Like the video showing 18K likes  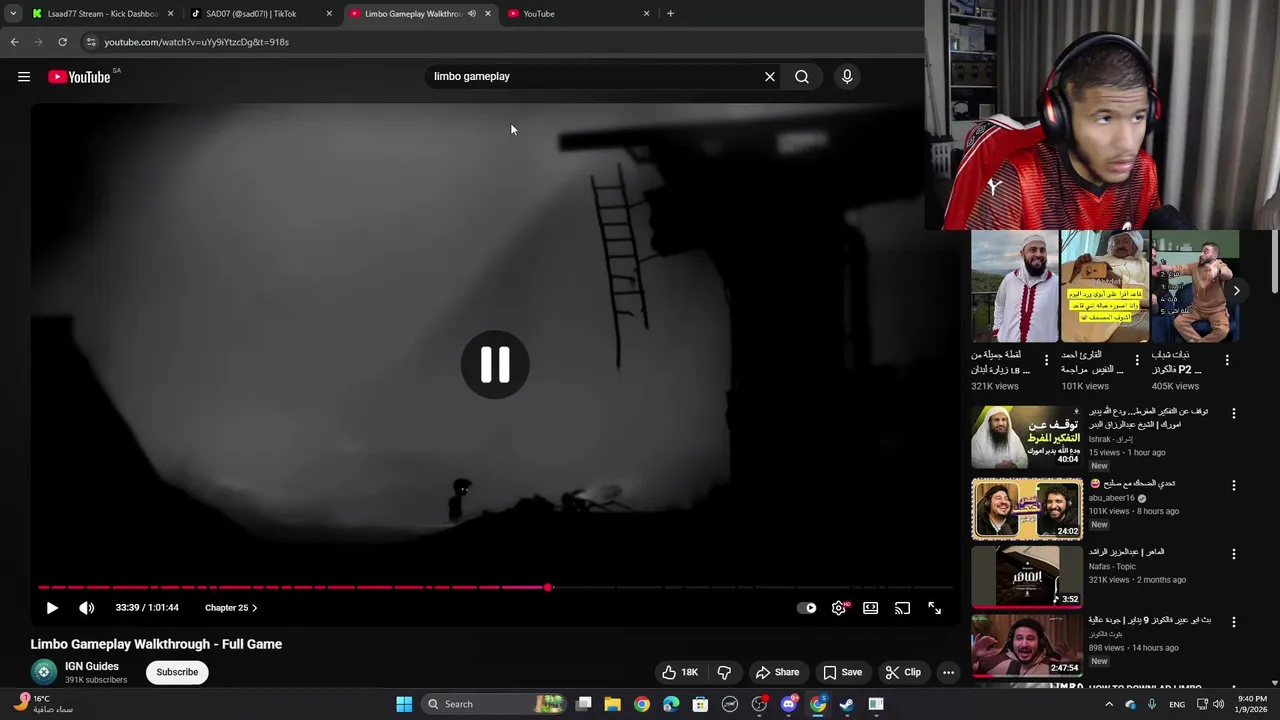(x=679, y=672)
